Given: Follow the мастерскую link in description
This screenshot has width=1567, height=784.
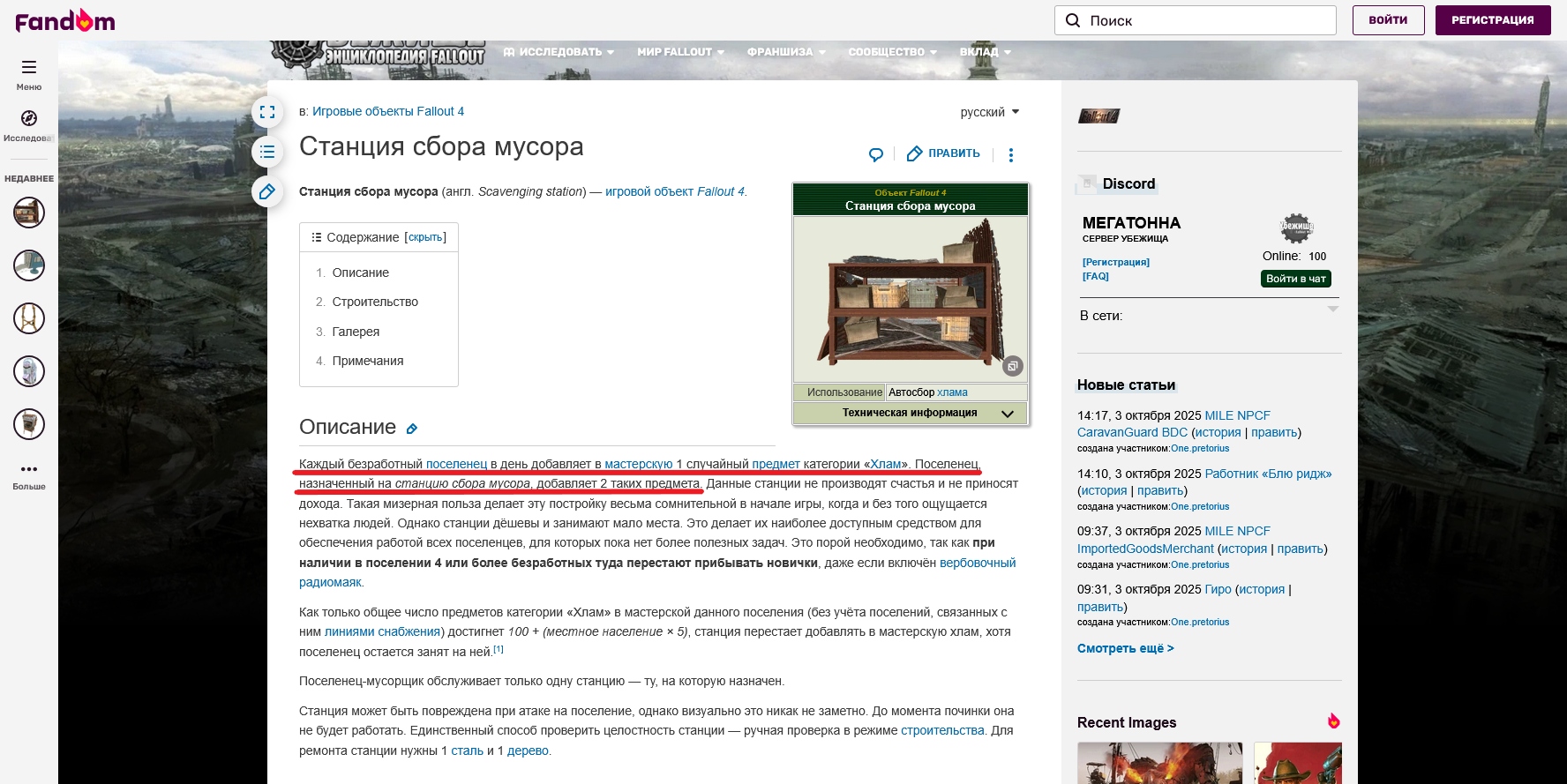Looking at the screenshot, I should [x=639, y=464].
